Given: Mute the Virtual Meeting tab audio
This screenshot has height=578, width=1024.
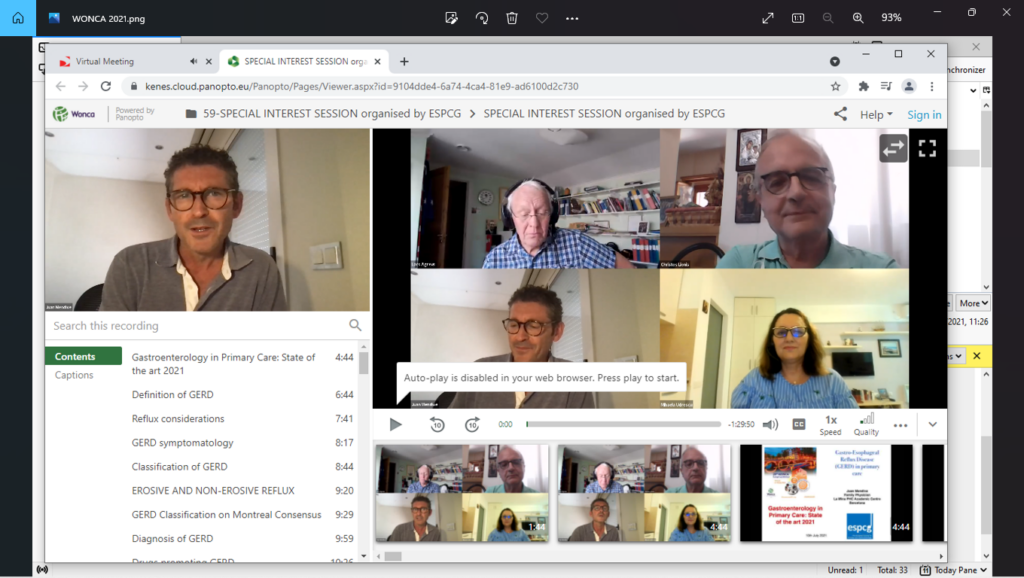Looking at the screenshot, I should click(193, 61).
